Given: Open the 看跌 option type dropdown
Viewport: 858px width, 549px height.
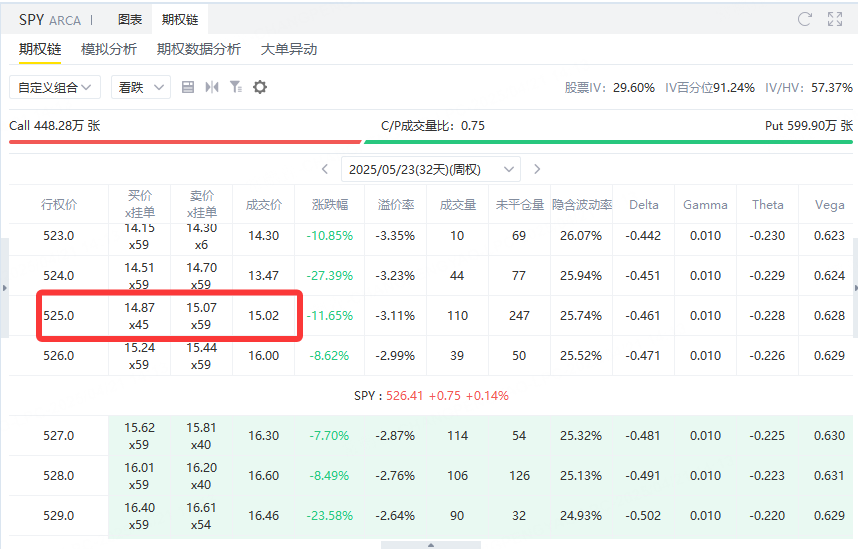Looking at the screenshot, I should click(141, 87).
